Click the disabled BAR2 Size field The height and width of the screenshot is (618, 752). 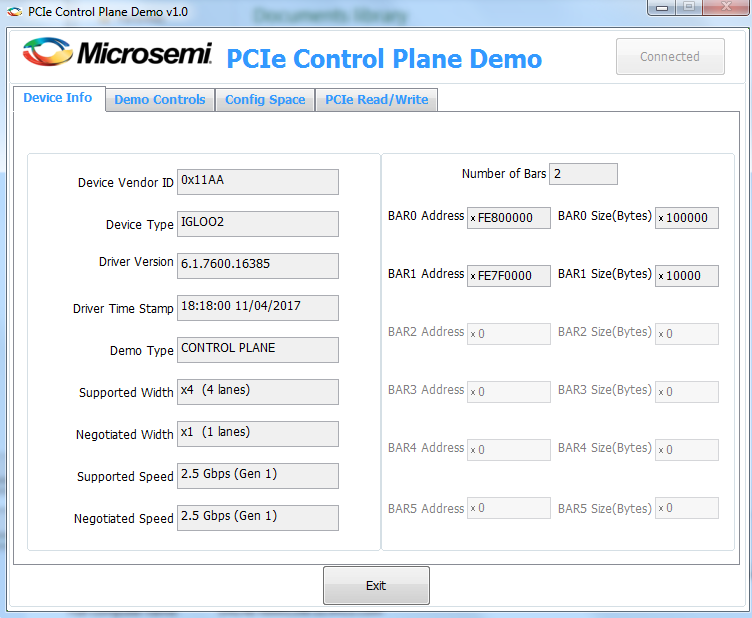tap(687, 334)
